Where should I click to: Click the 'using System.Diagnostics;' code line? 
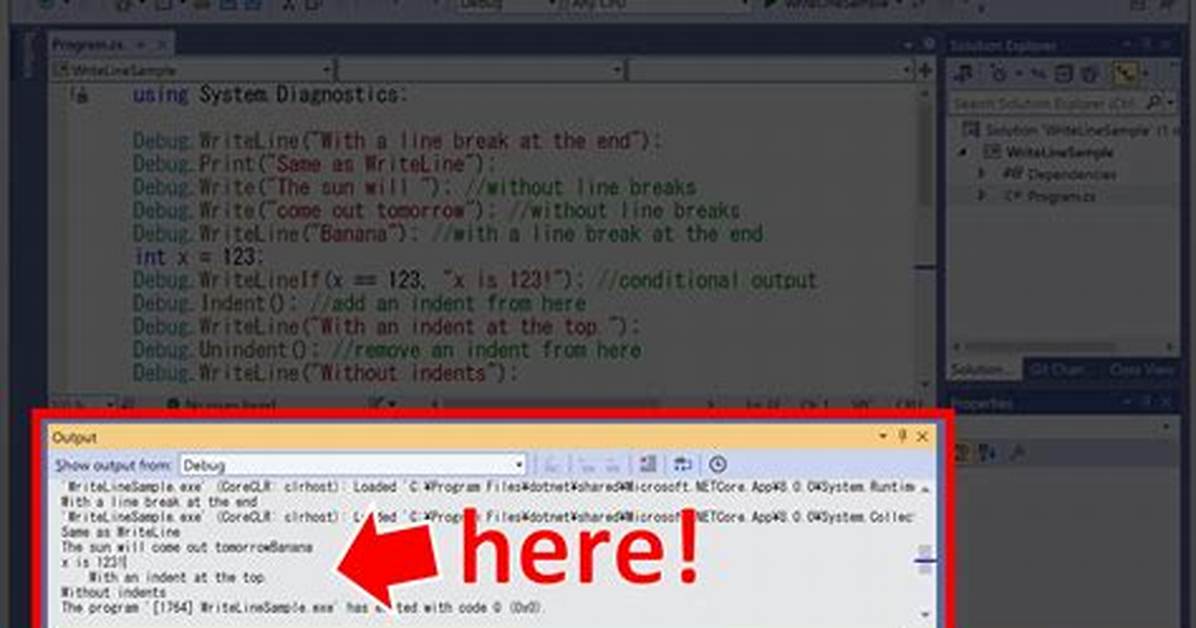click(270, 95)
